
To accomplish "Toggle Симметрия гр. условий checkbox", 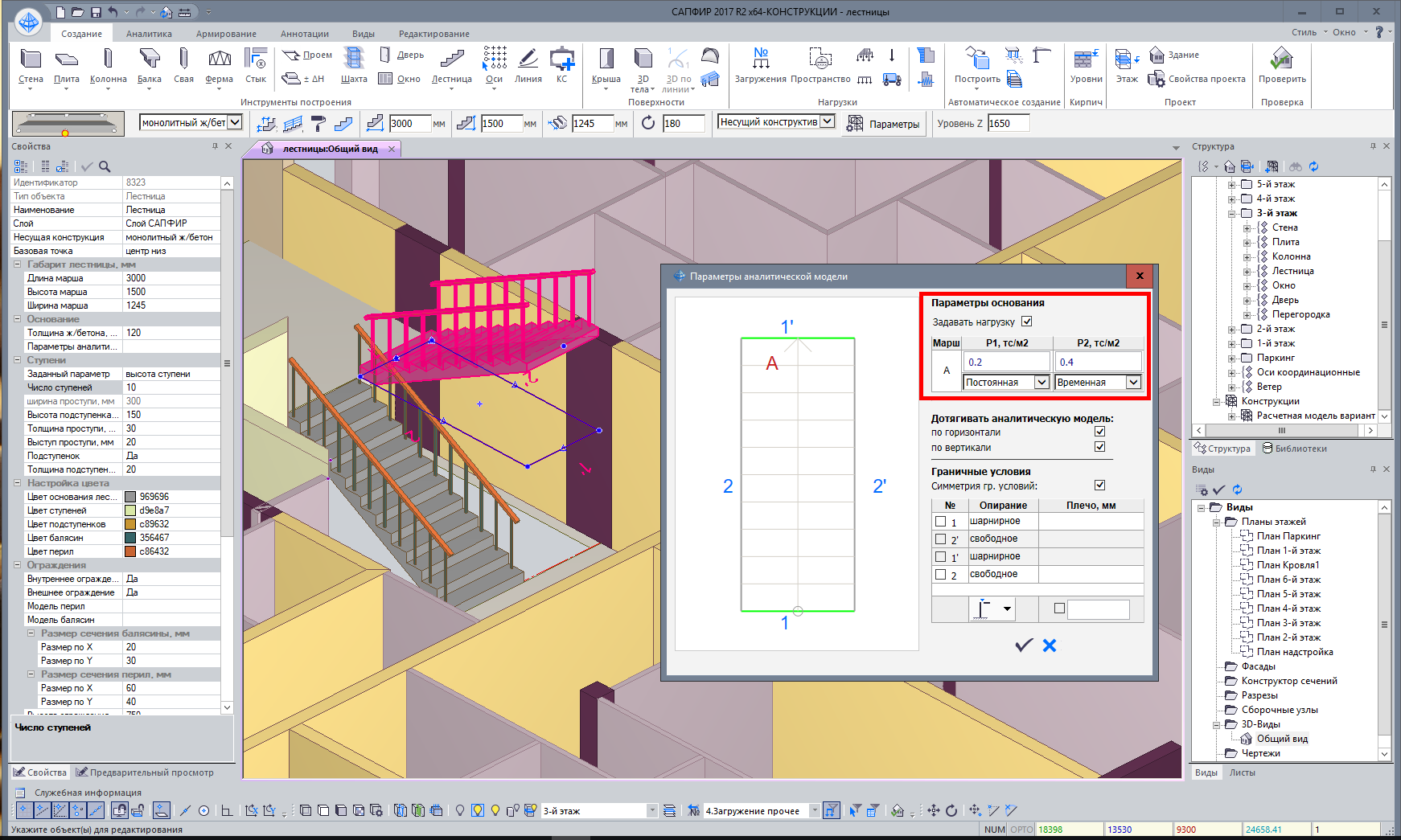I will pyautogui.click(x=1099, y=485).
